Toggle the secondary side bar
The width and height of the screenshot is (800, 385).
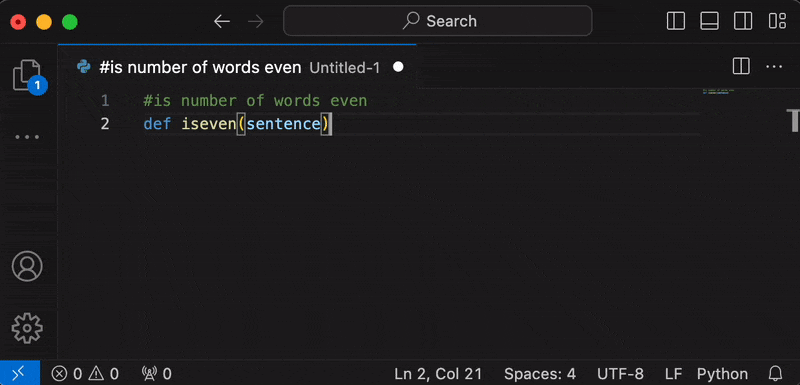pyautogui.click(x=743, y=21)
